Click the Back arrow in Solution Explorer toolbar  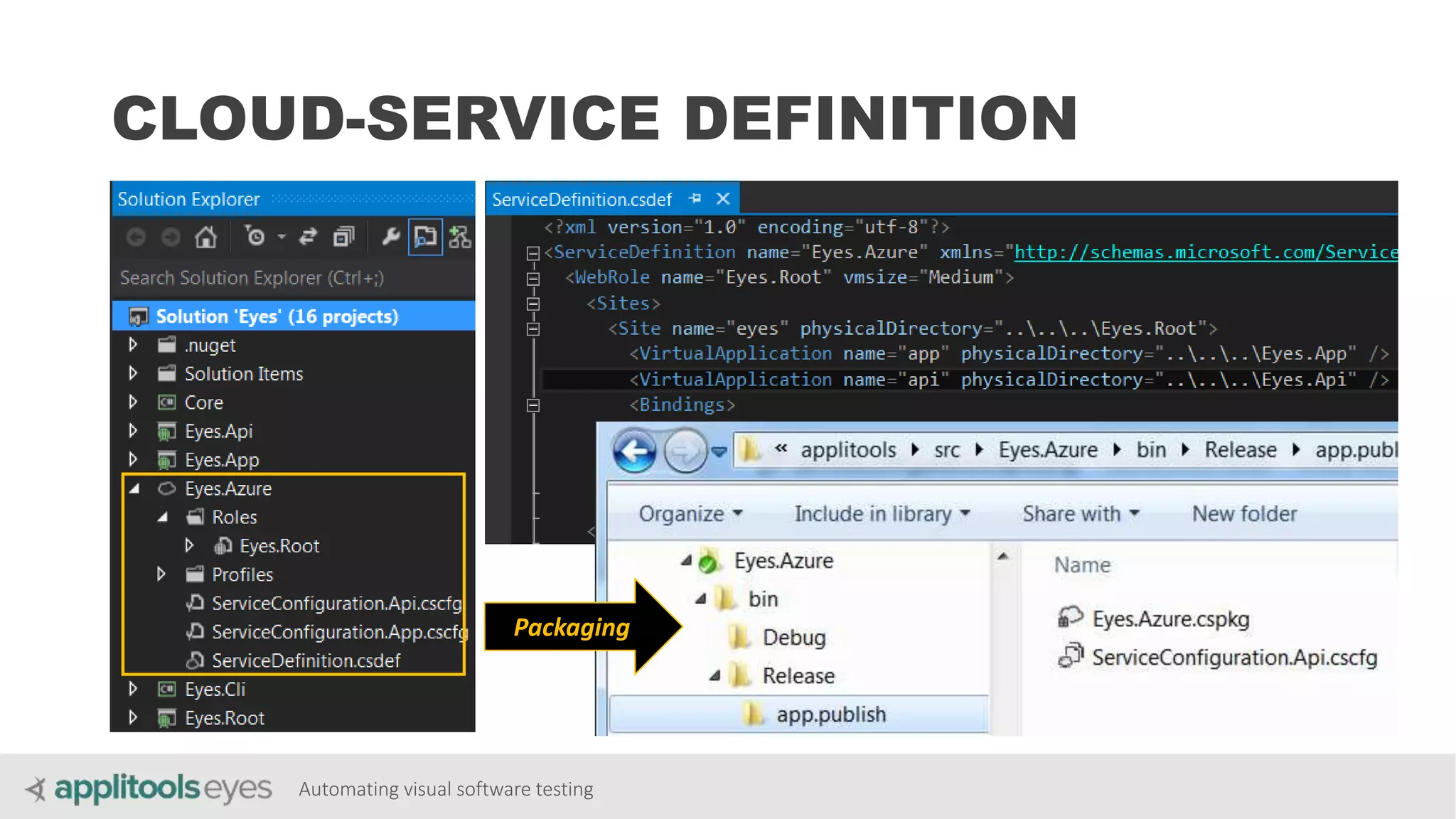click(x=136, y=237)
